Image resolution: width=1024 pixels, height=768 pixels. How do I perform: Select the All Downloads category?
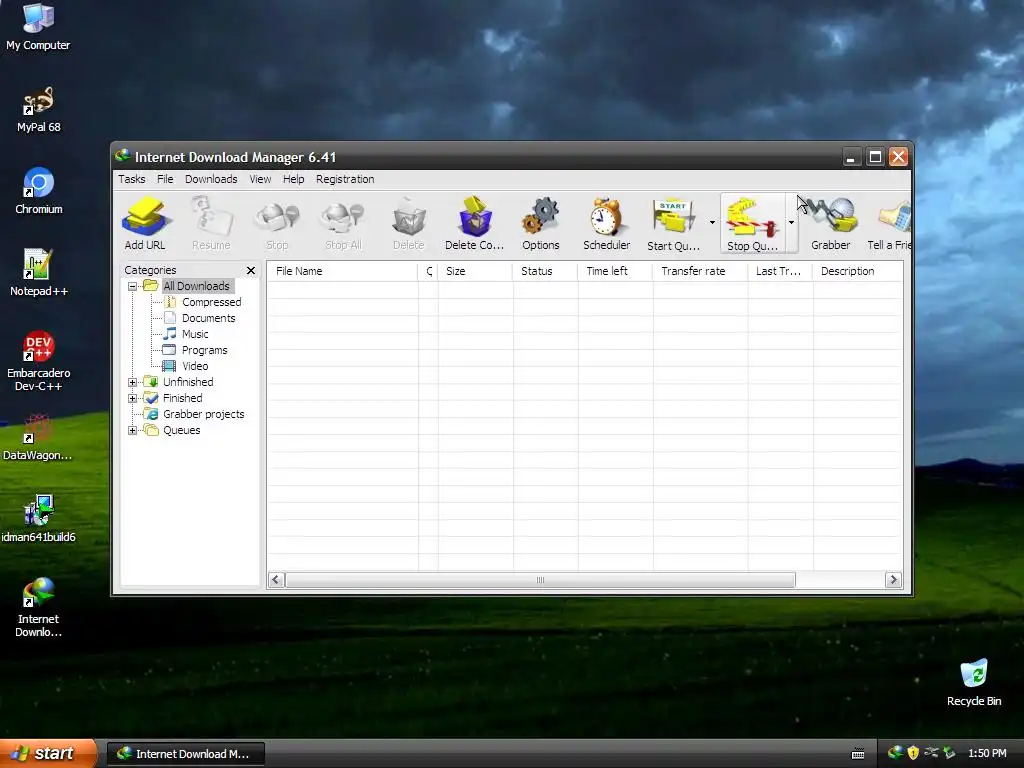point(196,286)
